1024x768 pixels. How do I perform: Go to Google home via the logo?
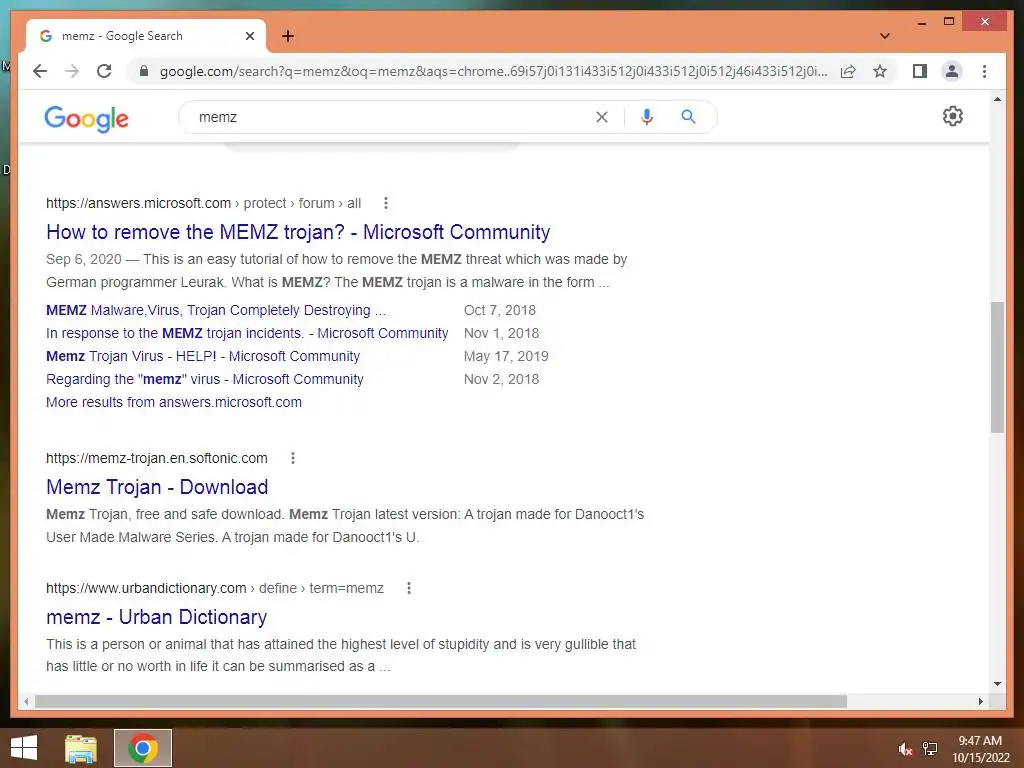pos(86,118)
